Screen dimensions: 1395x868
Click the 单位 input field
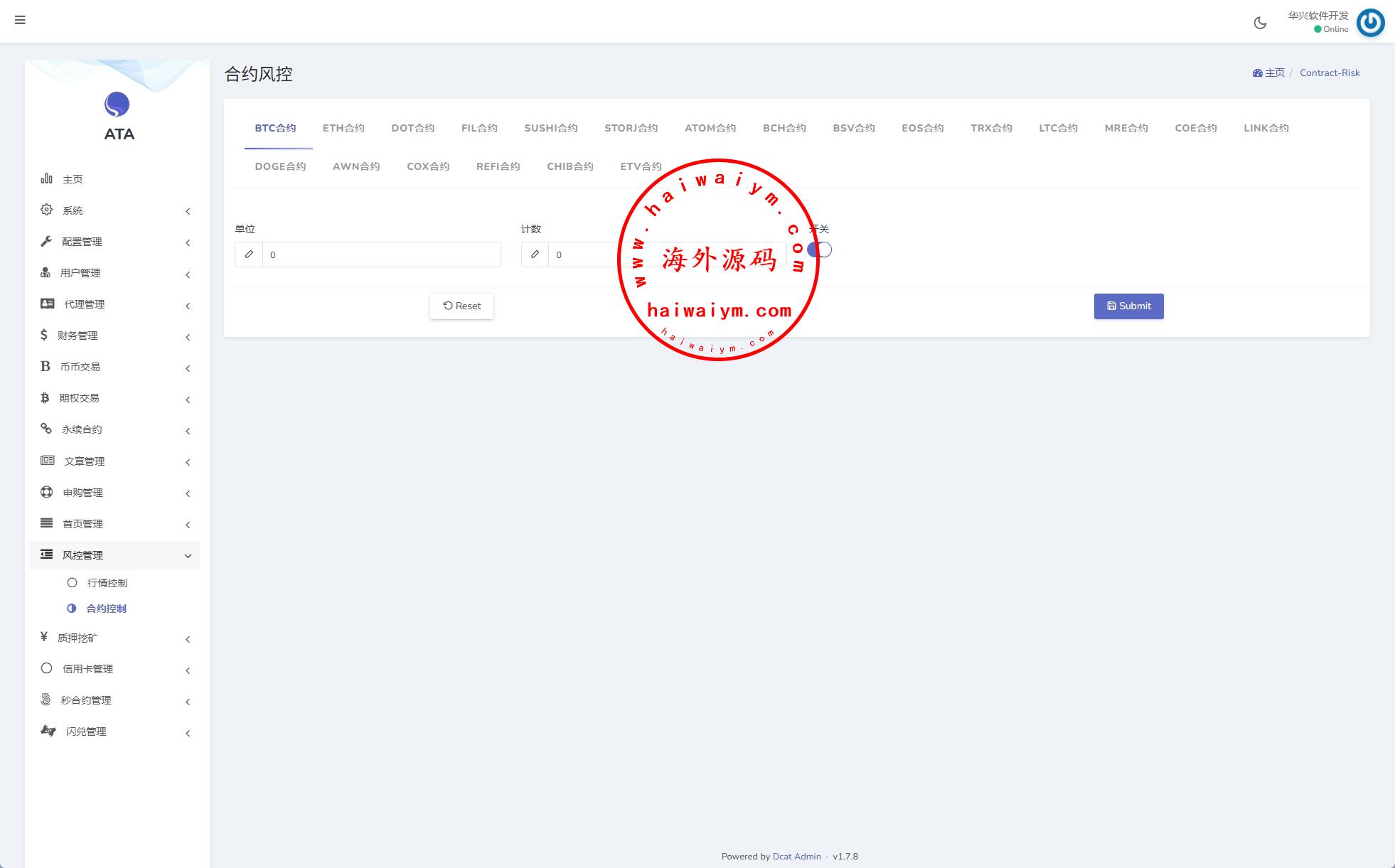[x=381, y=254]
